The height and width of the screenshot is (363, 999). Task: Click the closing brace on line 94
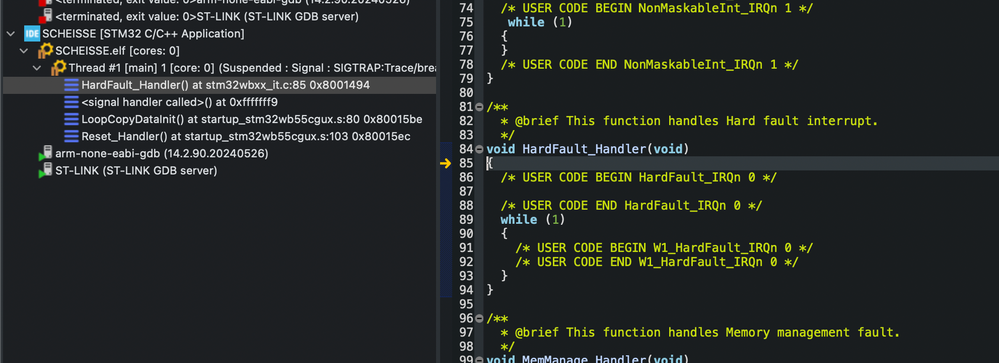[x=490, y=289]
